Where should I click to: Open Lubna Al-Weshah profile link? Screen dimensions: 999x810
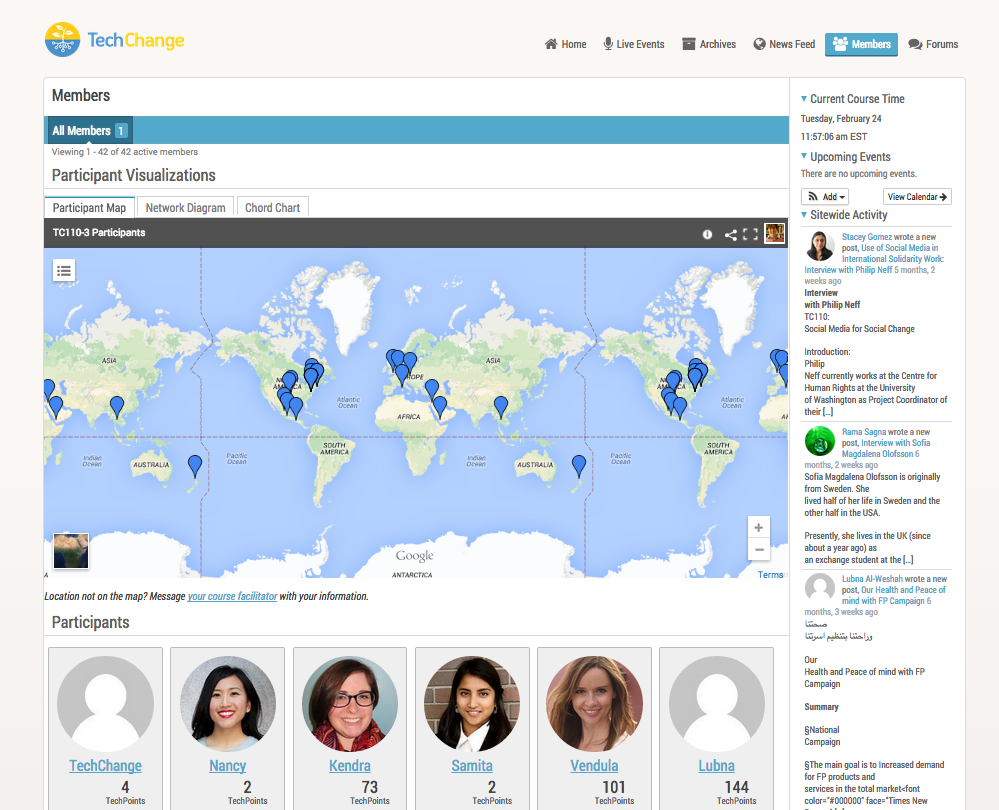[x=872, y=579]
